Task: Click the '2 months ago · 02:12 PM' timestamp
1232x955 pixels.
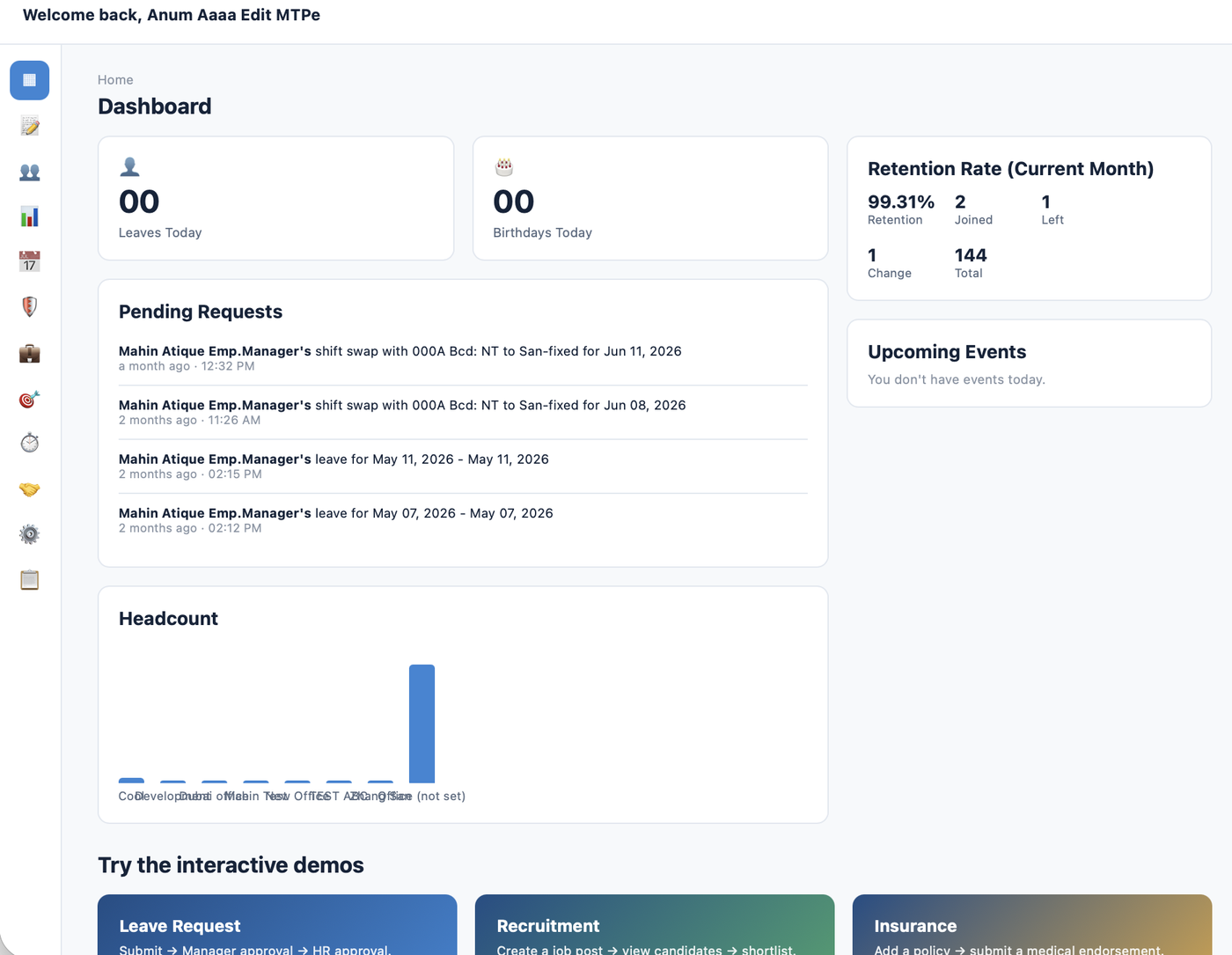Action: pos(190,528)
